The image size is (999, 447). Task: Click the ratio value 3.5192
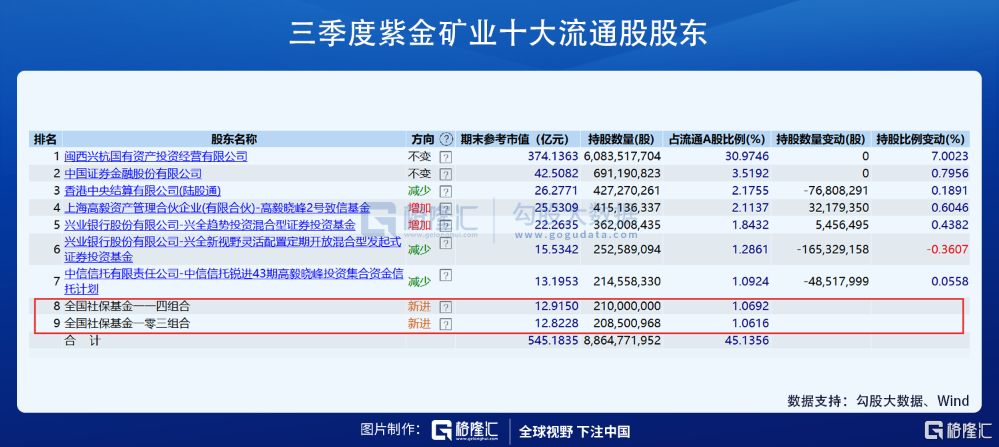click(750, 173)
